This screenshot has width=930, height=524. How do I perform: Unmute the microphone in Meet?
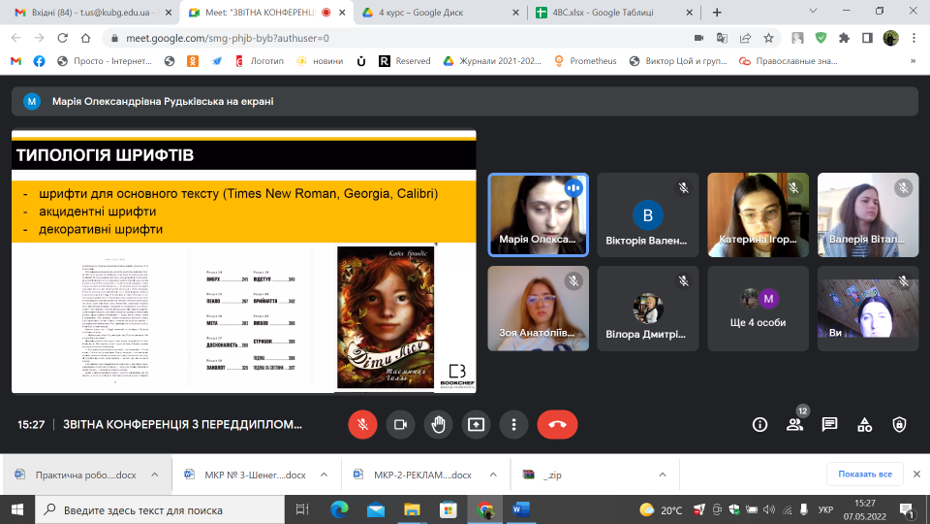click(362, 424)
